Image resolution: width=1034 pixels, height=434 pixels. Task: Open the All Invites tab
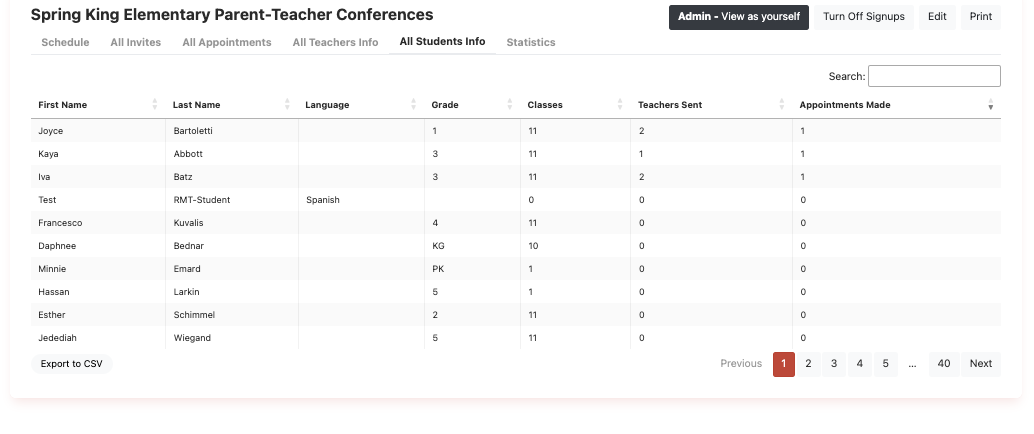click(136, 42)
